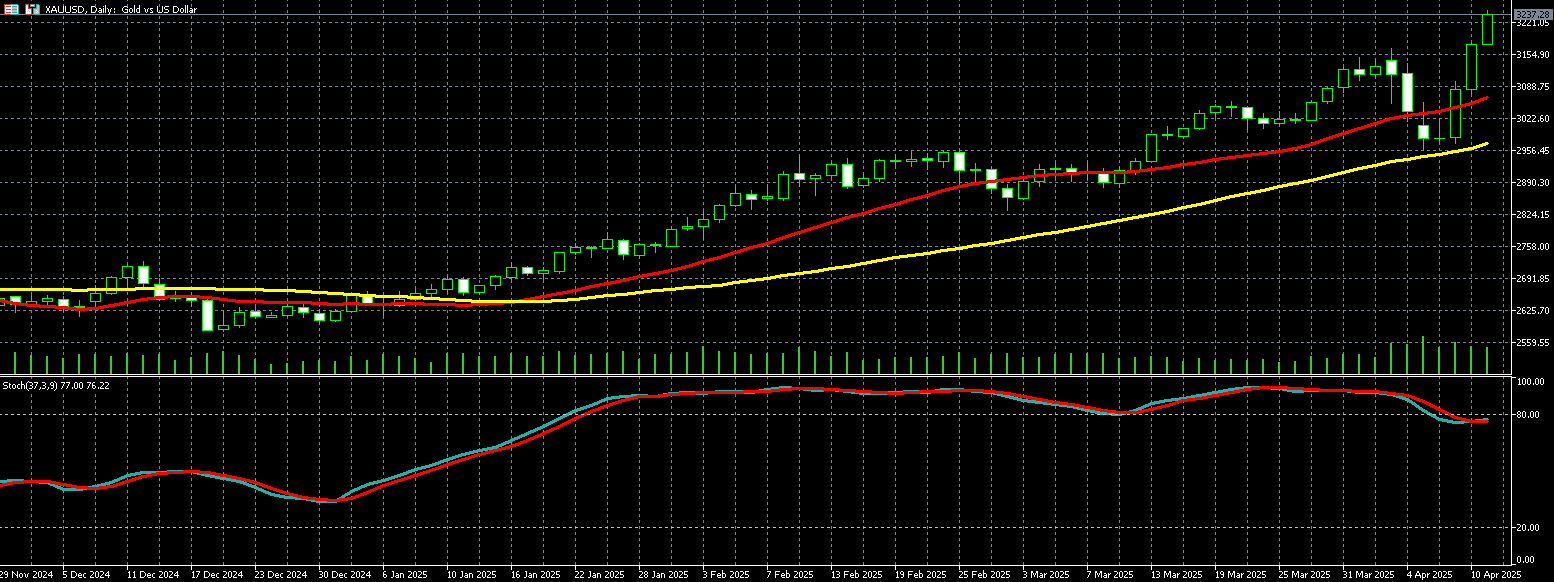Image resolution: width=1554 pixels, height=582 pixels.
Task: Click the Stoch(37,3,9) indicator label
Action: 55,385
